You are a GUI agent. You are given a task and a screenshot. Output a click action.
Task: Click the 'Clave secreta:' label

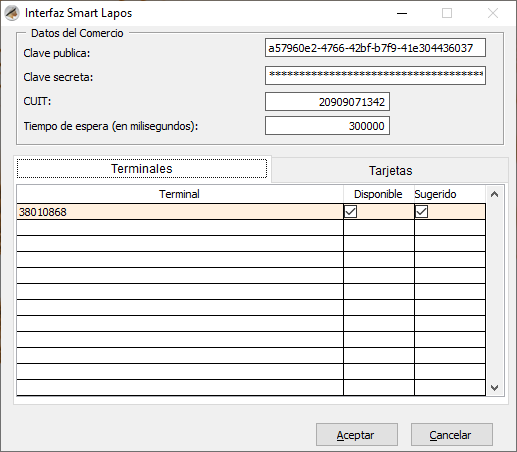(x=58, y=77)
